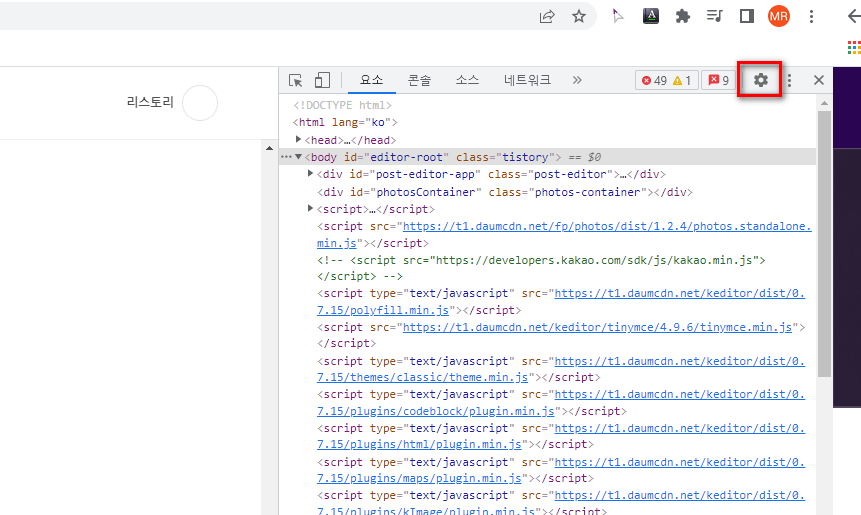Click the page scroll-up arrow

pos(269,148)
